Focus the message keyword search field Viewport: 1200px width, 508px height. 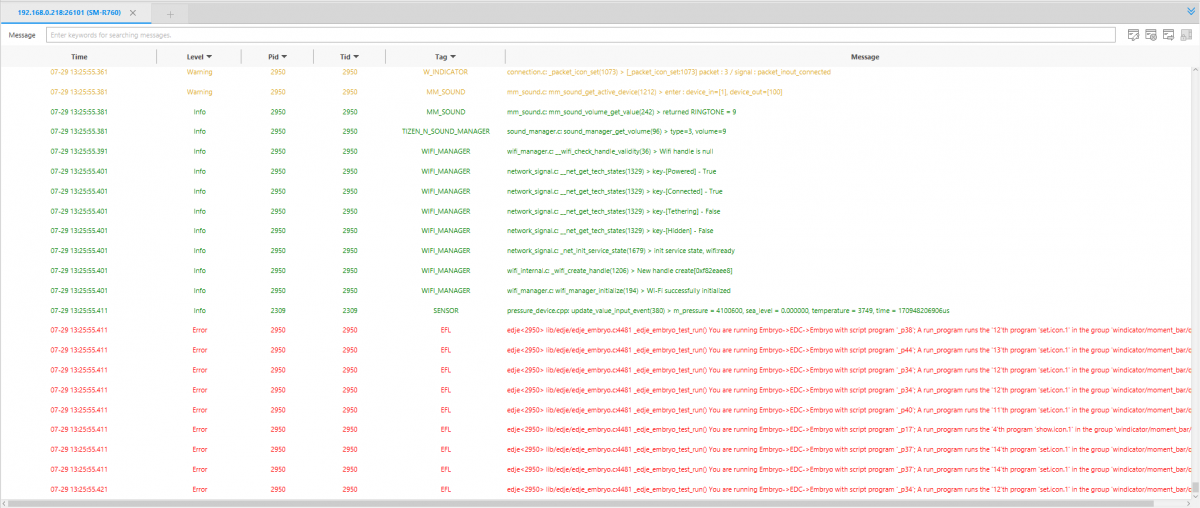(x=580, y=35)
